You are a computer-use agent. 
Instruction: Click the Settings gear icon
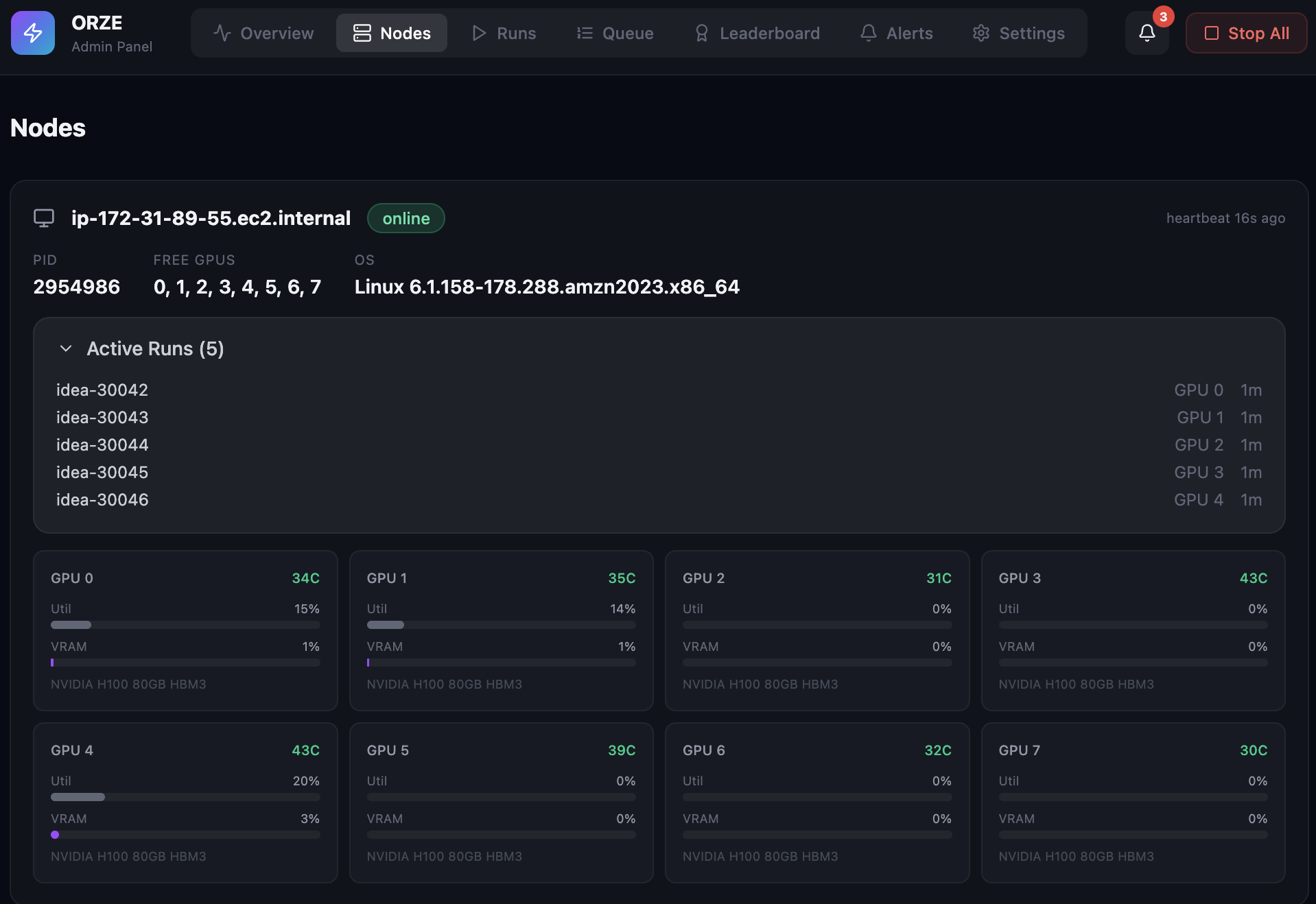tap(981, 33)
